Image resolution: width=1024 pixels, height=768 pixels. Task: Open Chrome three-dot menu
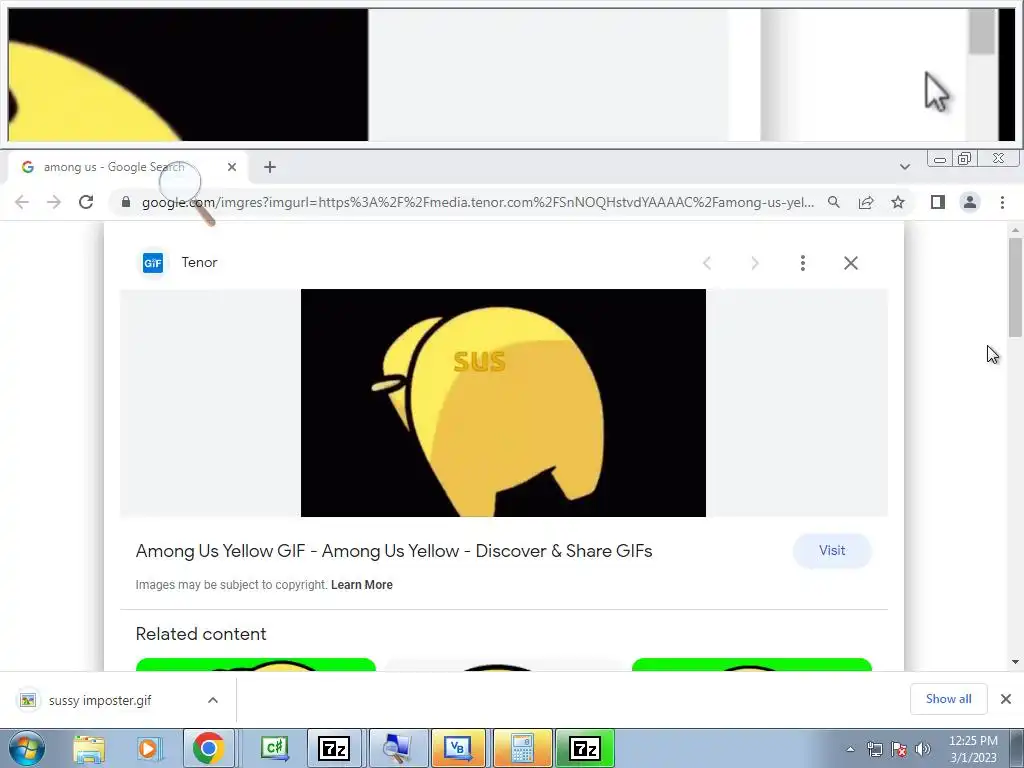click(1002, 202)
